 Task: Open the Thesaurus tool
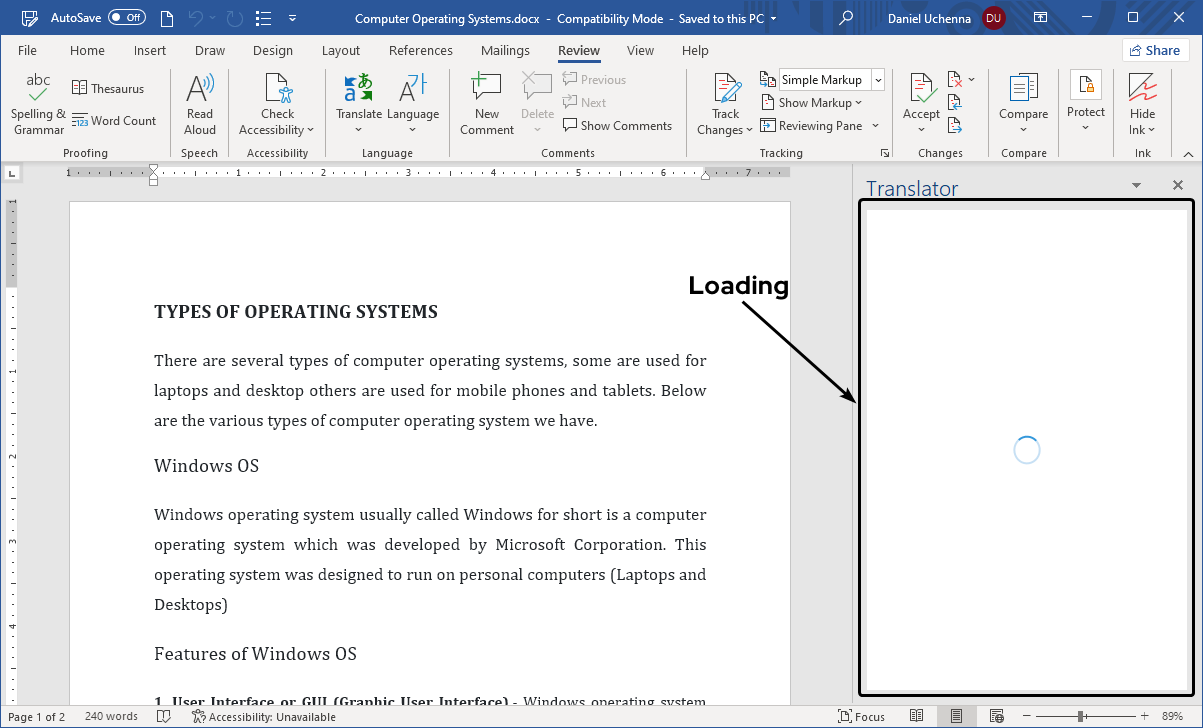108,89
